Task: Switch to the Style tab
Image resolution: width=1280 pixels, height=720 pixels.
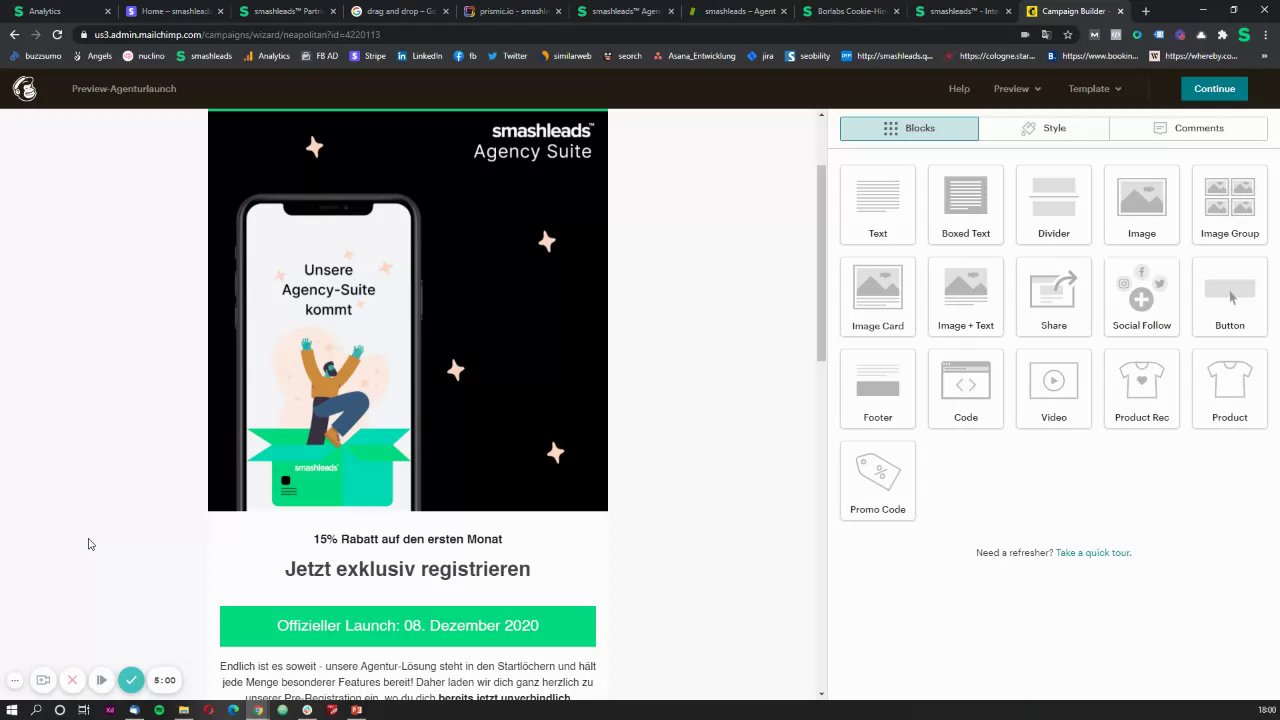Action: pyautogui.click(x=1043, y=128)
